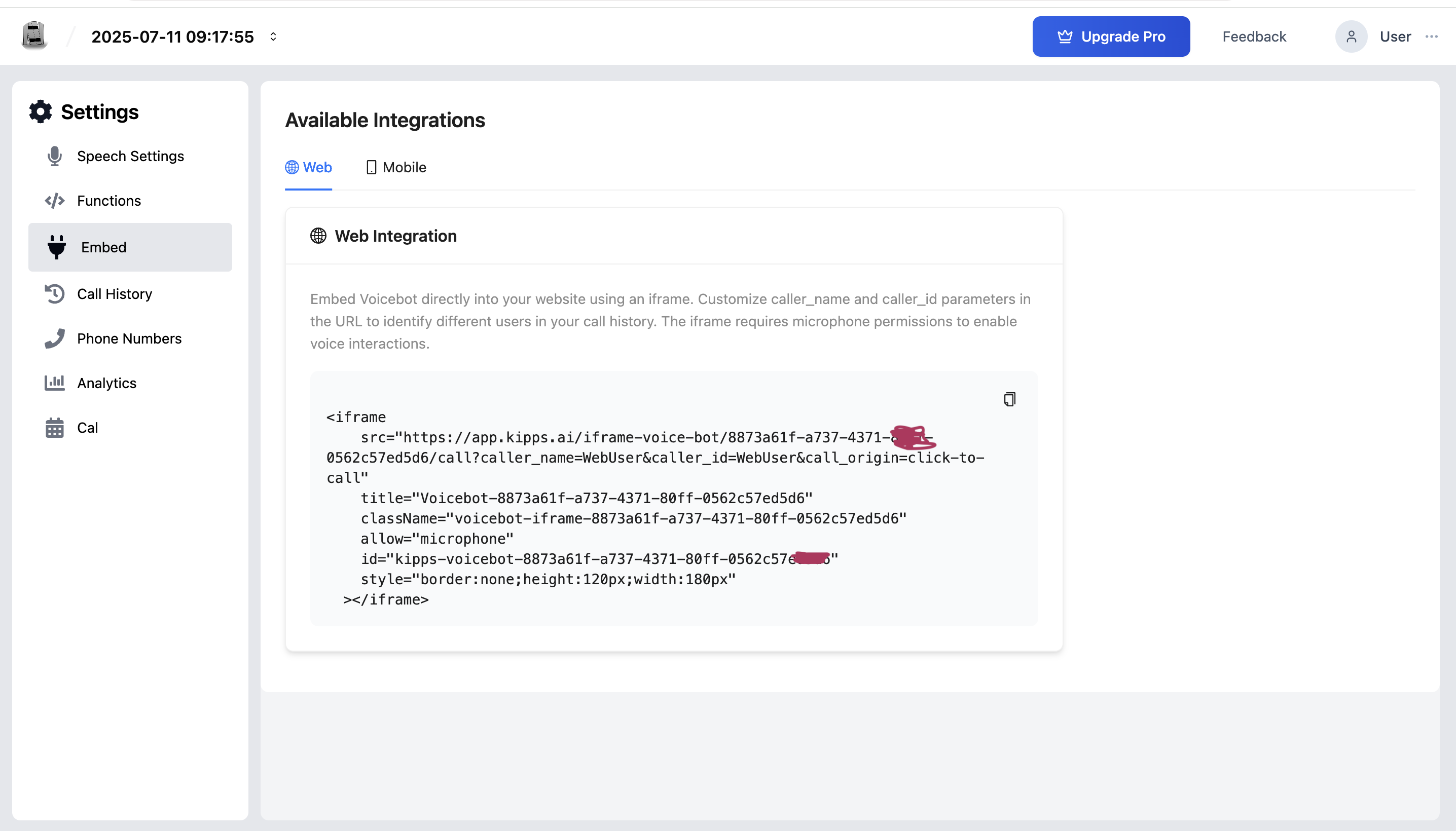
Task: Click the Settings gear icon
Action: tap(41, 112)
